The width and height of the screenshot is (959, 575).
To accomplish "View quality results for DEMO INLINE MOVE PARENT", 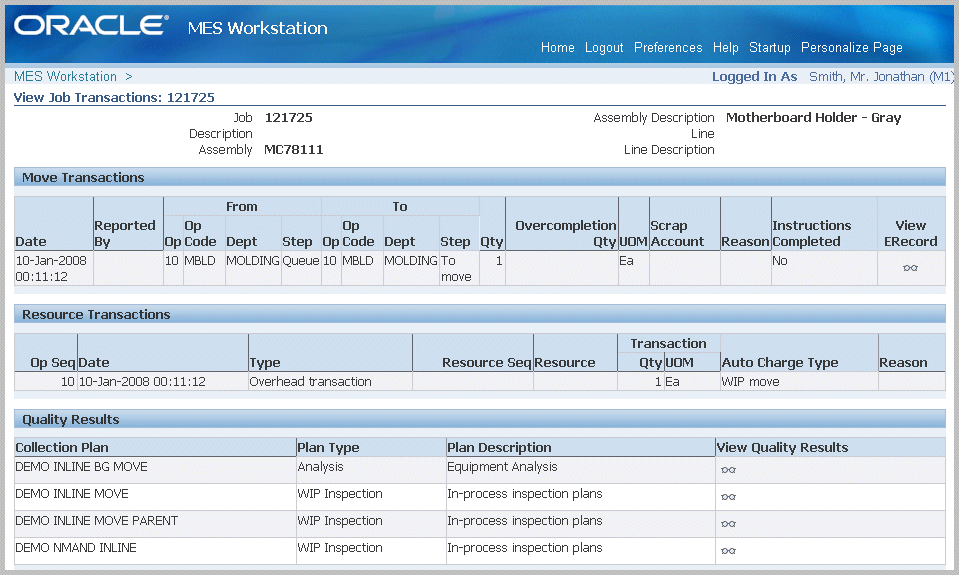I will (728, 524).
